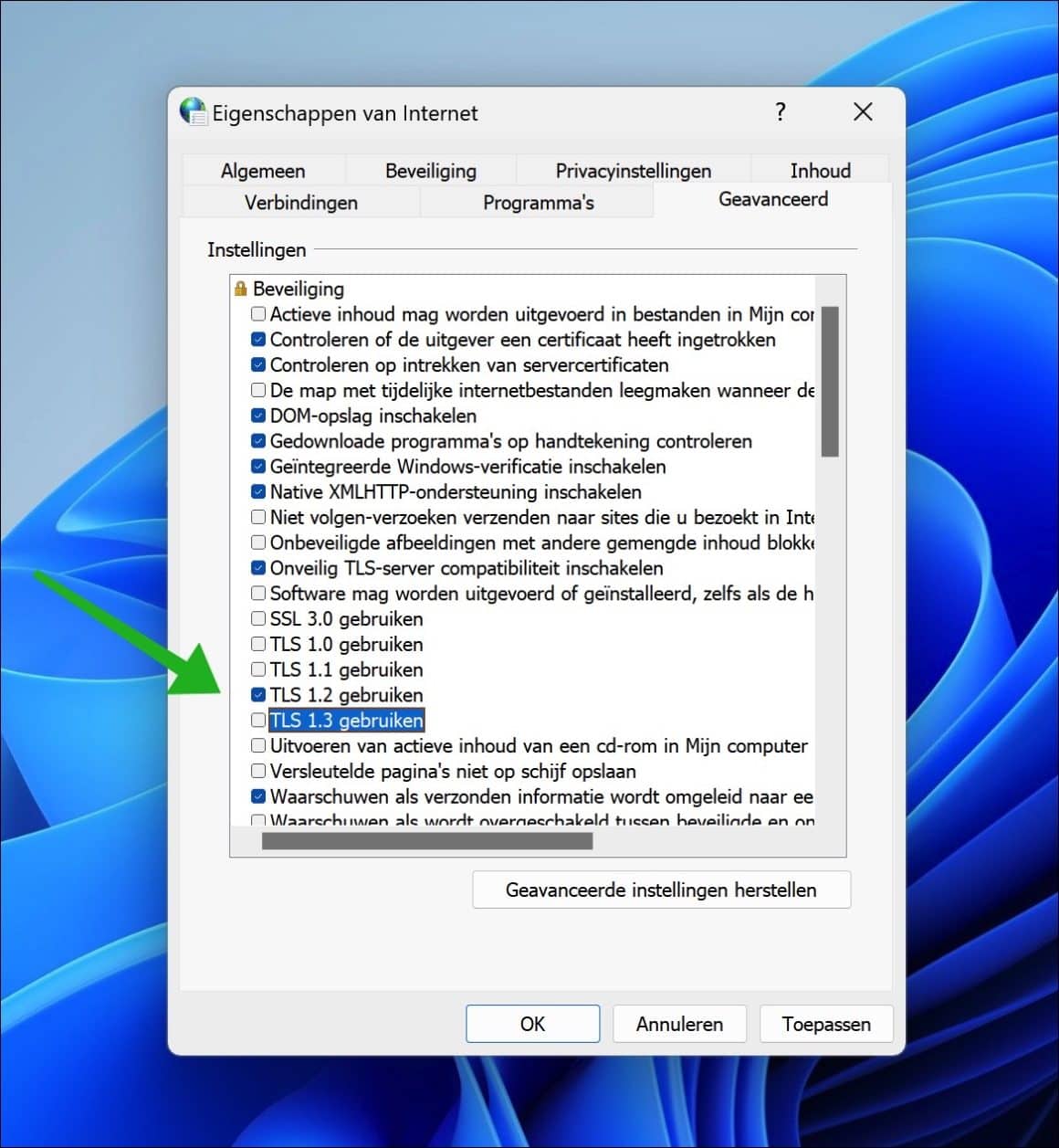The height and width of the screenshot is (1148, 1059).
Task: Enable 'TLS 1.0 gebruiken'
Action: click(x=258, y=644)
